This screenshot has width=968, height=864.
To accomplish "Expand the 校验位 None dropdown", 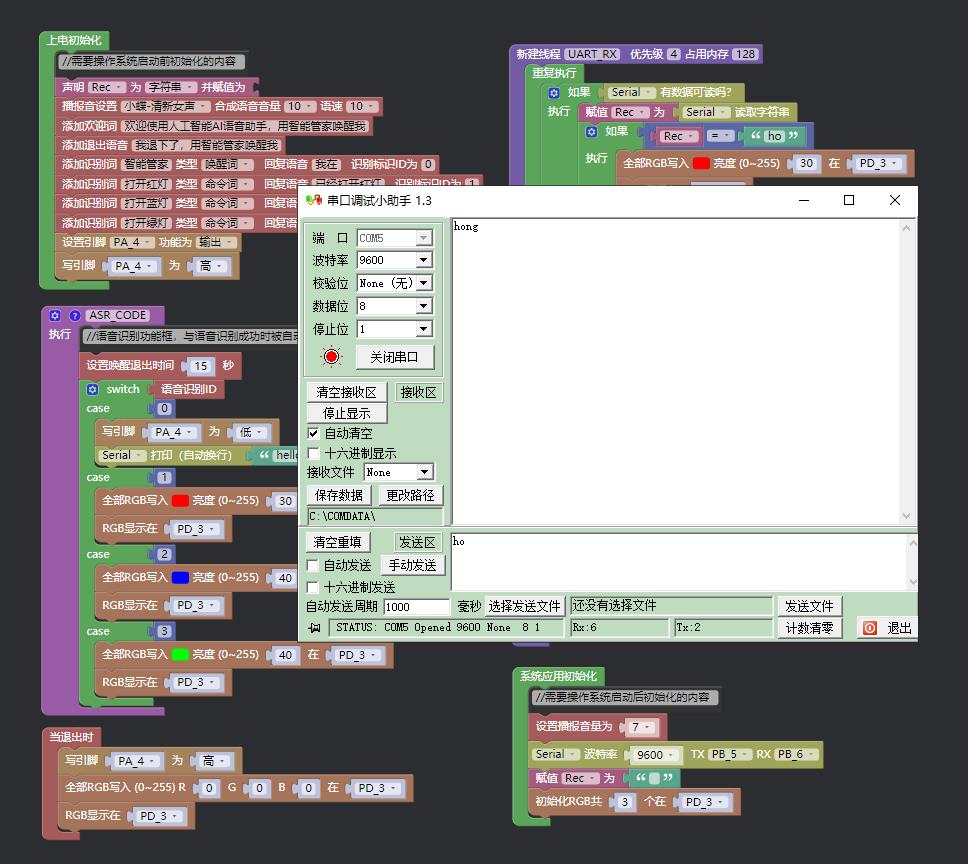I will (x=424, y=283).
